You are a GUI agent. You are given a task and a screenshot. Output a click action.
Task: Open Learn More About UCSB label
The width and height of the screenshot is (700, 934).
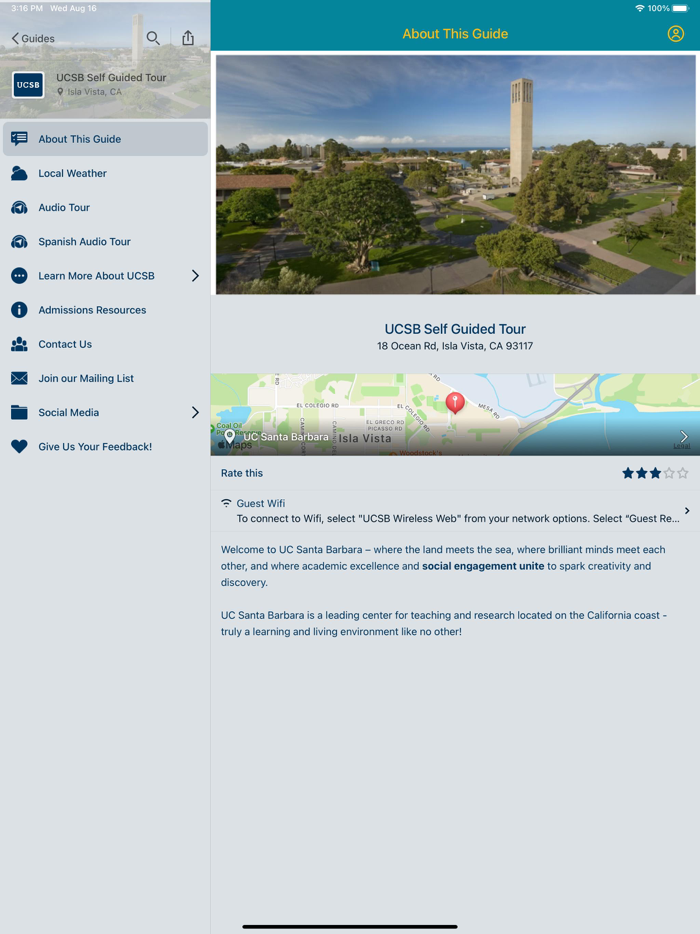point(97,276)
